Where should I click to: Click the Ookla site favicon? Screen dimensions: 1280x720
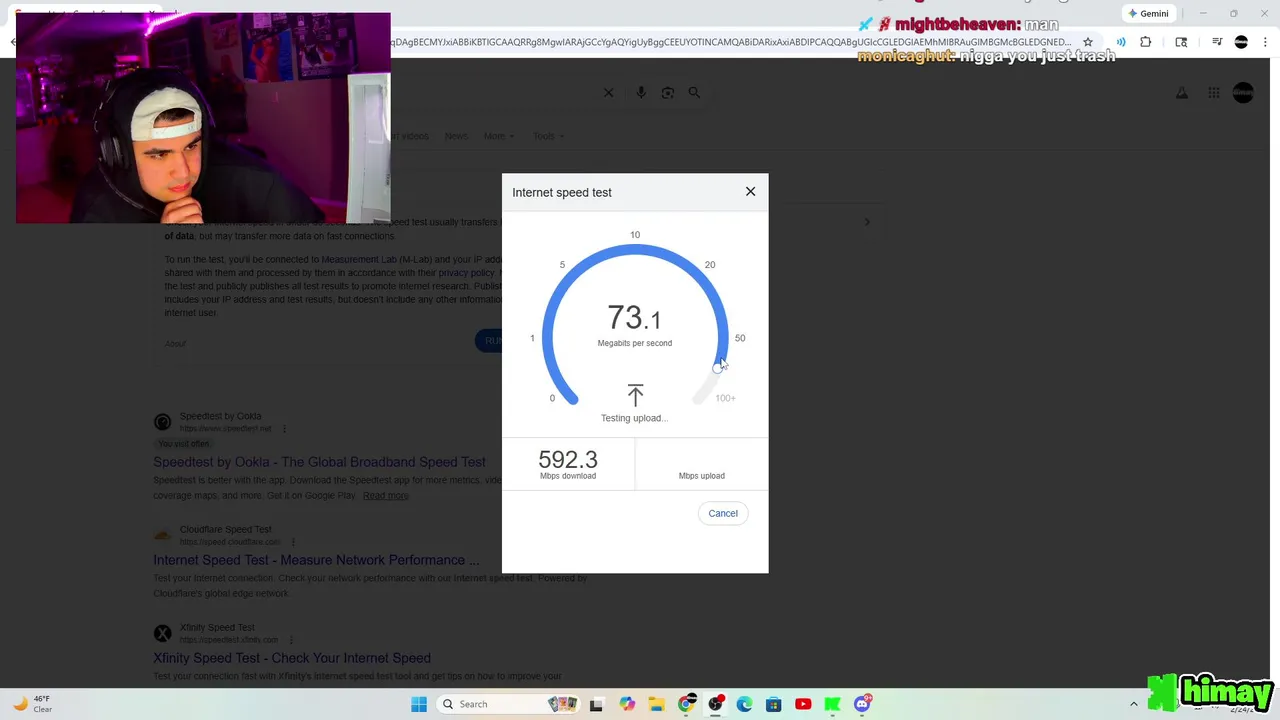[x=162, y=422]
